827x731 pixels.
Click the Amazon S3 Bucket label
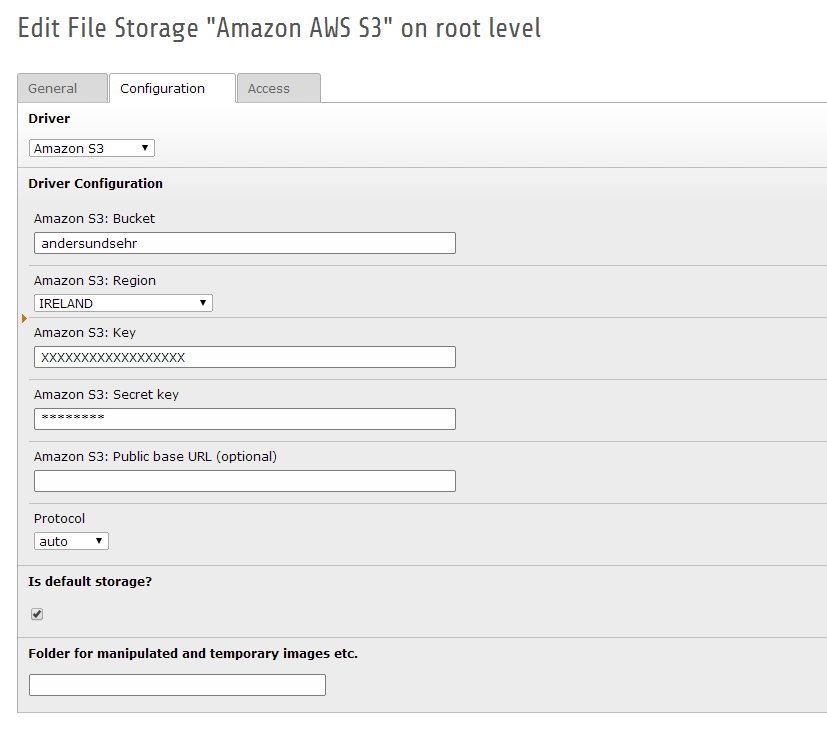point(94,218)
